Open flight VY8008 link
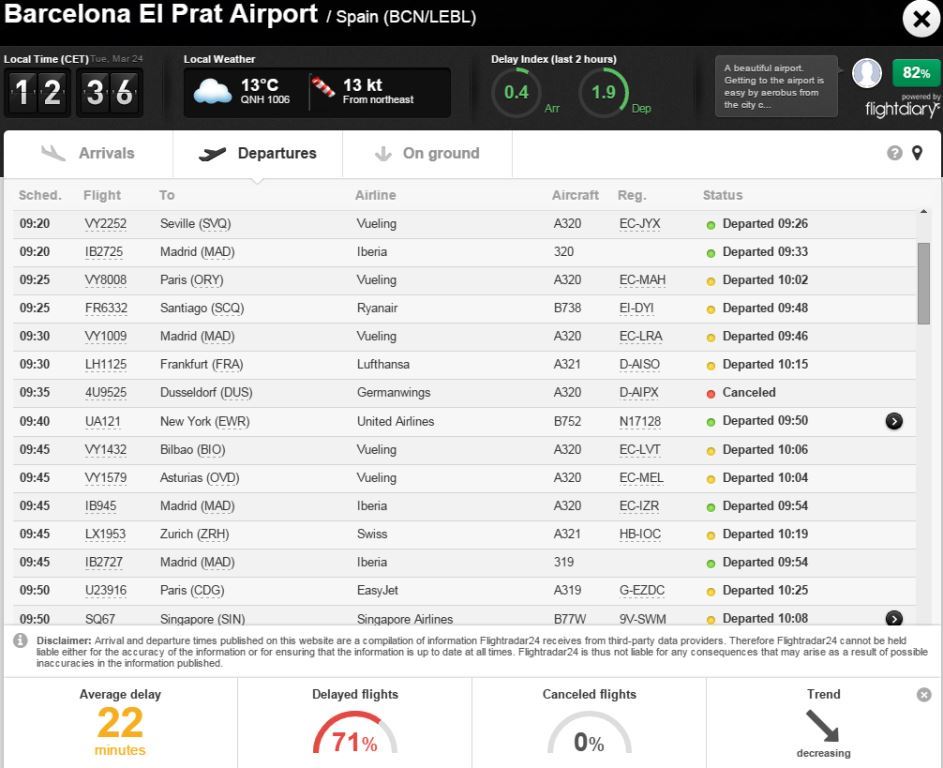 [x=106, y=280]
